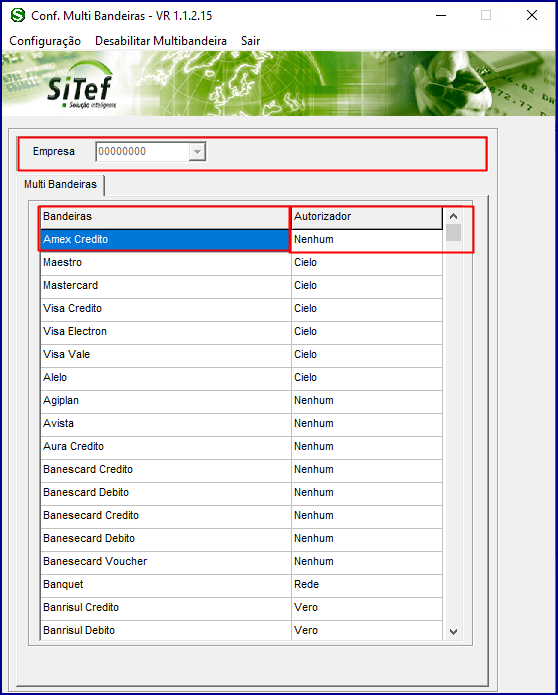Click the Autorizador column header
This screenshot has height=695, width=558.
tap(367, 217)
